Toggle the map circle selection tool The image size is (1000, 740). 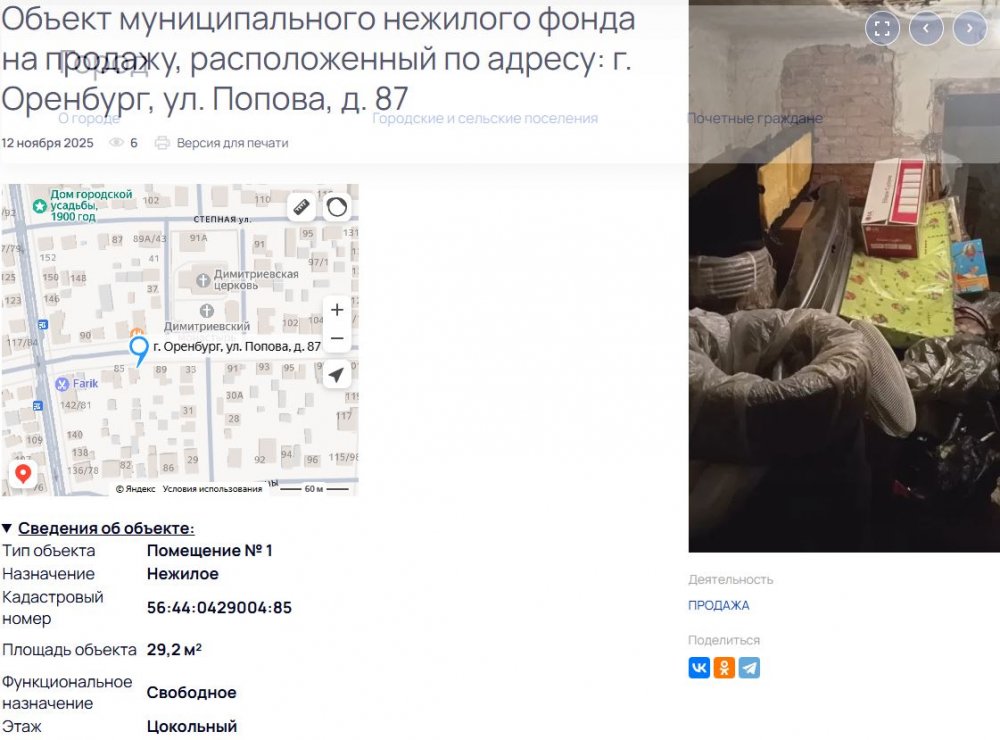pyautogui.click(x=337, y=207)
